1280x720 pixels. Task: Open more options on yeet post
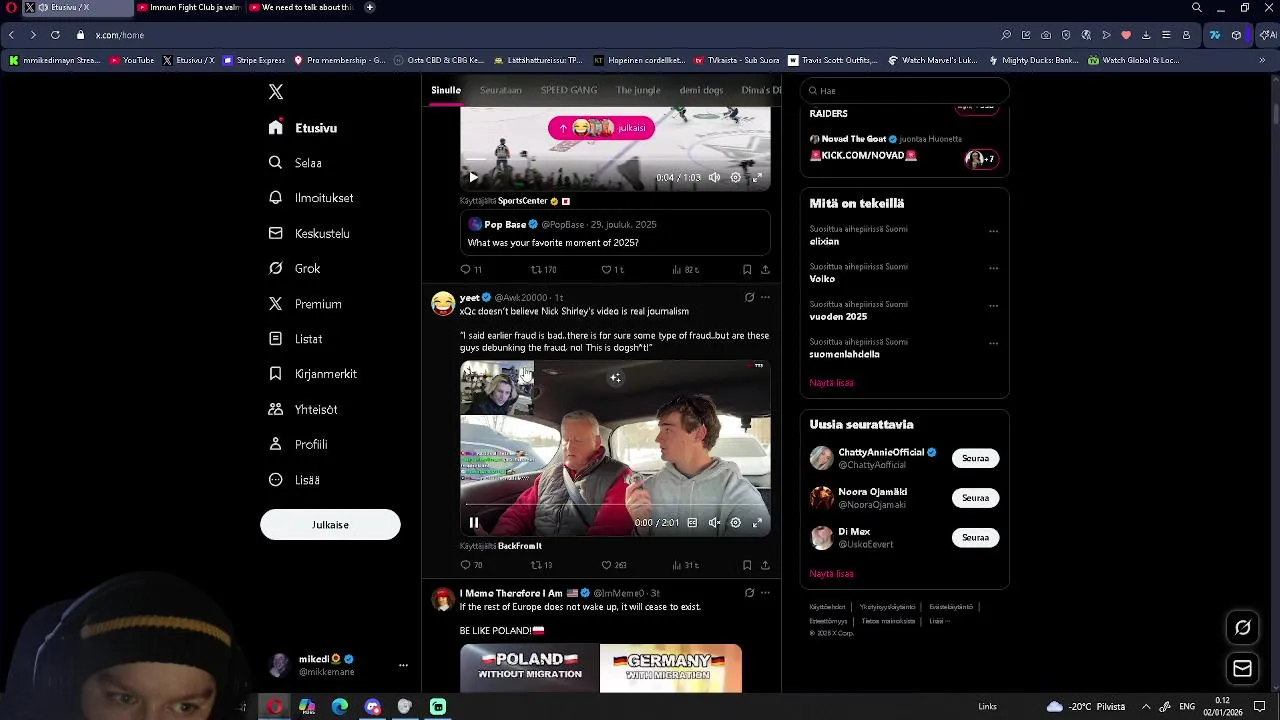pos(765,297)
